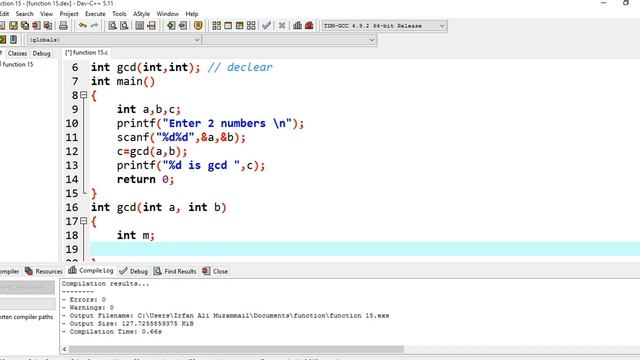
Task: Toggle the shorten compiler paths option label
Action: 27,317
